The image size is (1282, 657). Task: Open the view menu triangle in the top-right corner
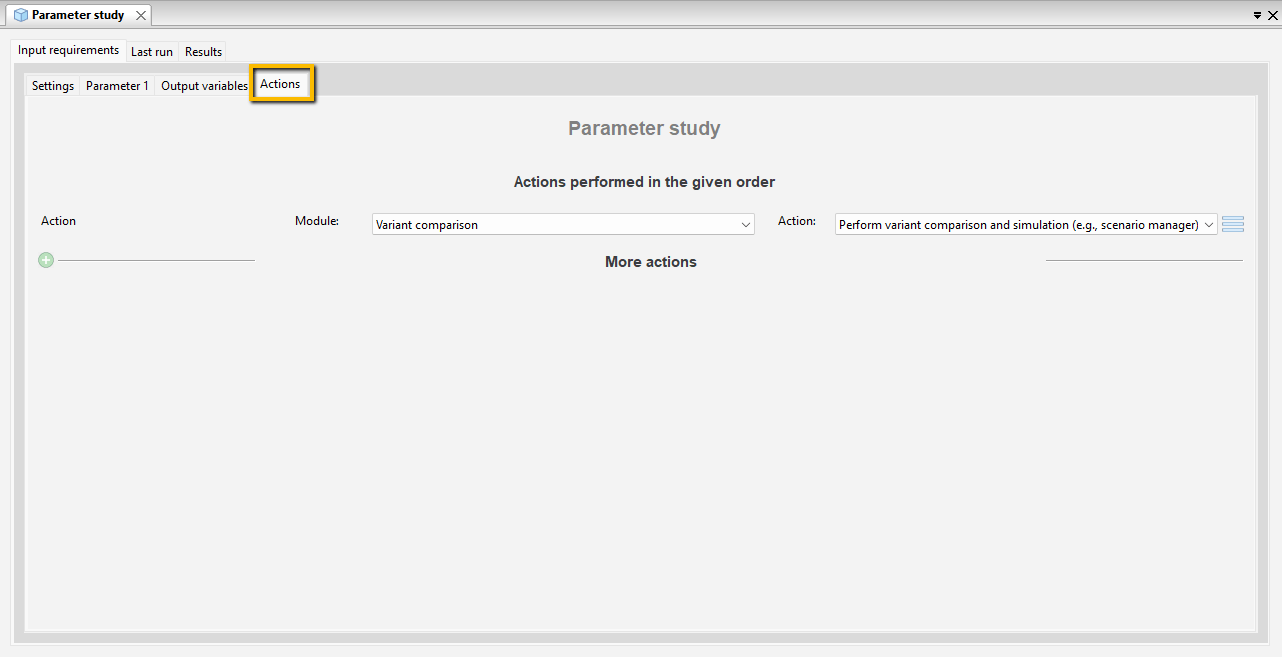click(1257, 16)
